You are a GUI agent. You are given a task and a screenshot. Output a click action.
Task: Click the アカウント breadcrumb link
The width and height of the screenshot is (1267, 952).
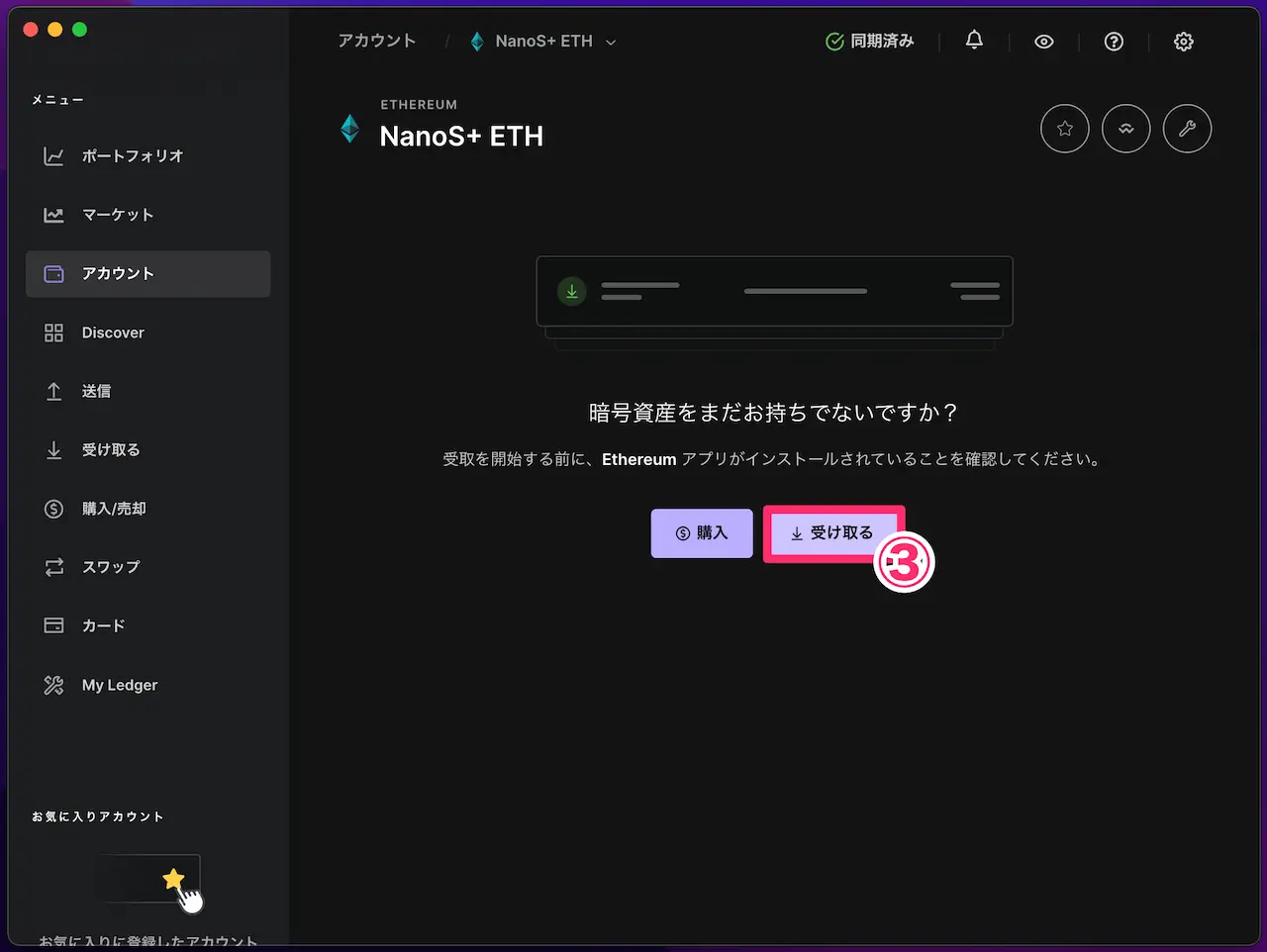tap(377, 41)
